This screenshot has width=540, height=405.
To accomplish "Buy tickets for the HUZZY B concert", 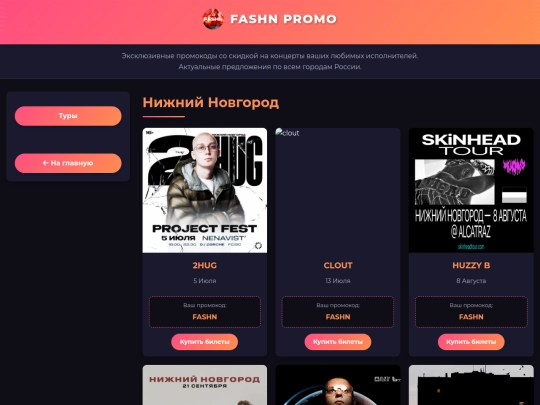I will [x=471, y=342].
